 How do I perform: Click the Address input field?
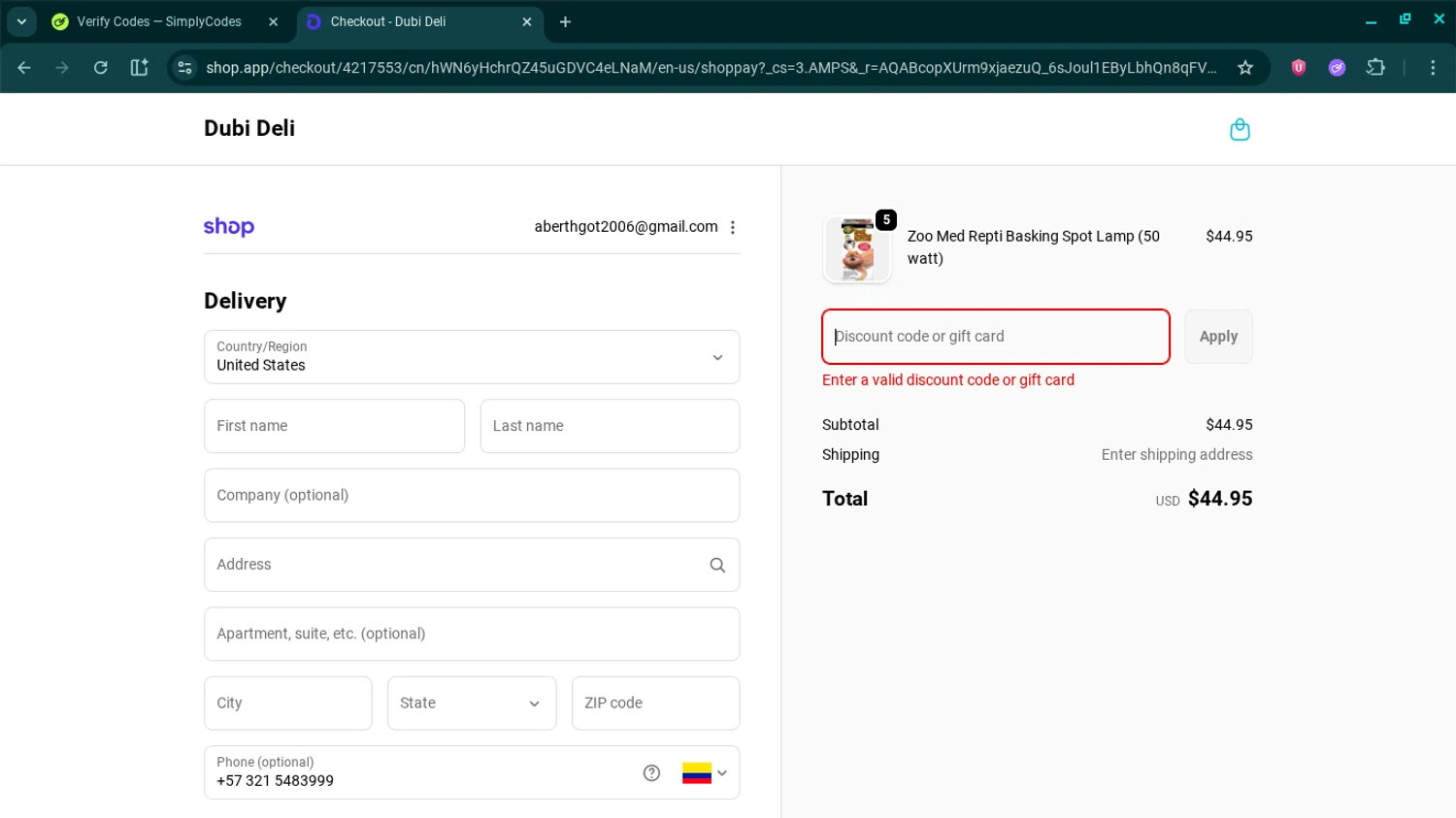tap(472, 565)
